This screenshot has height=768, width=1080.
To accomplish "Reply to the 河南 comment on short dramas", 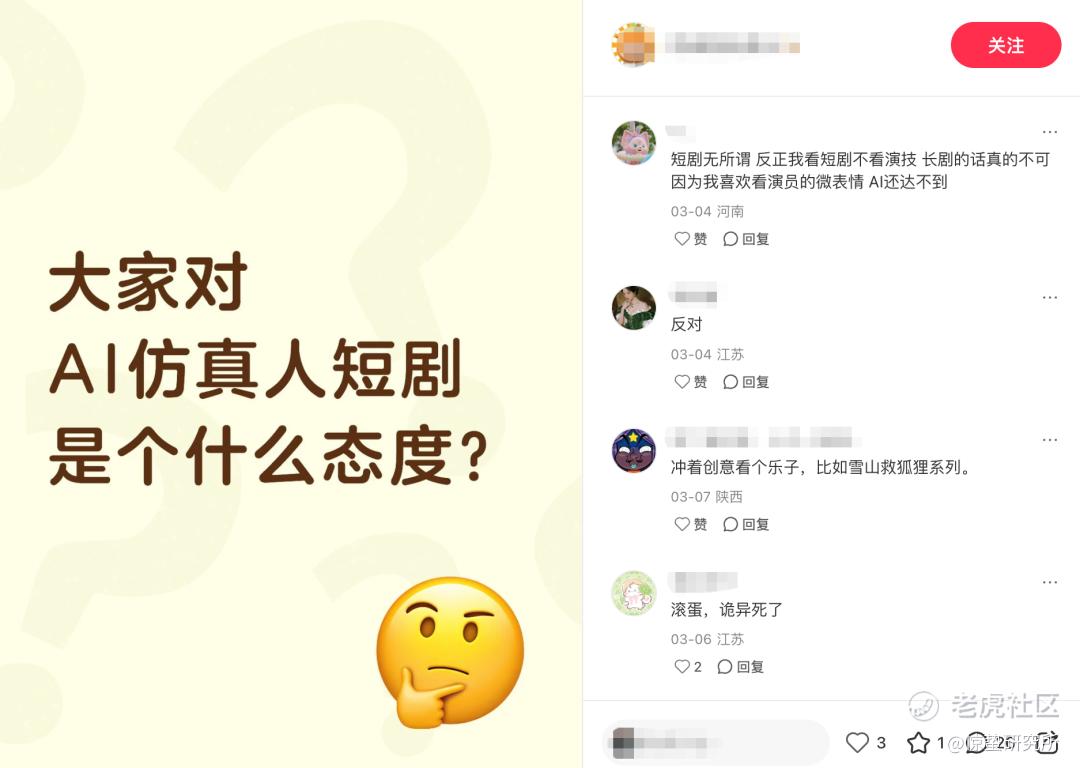I will (x=746, y=239).
